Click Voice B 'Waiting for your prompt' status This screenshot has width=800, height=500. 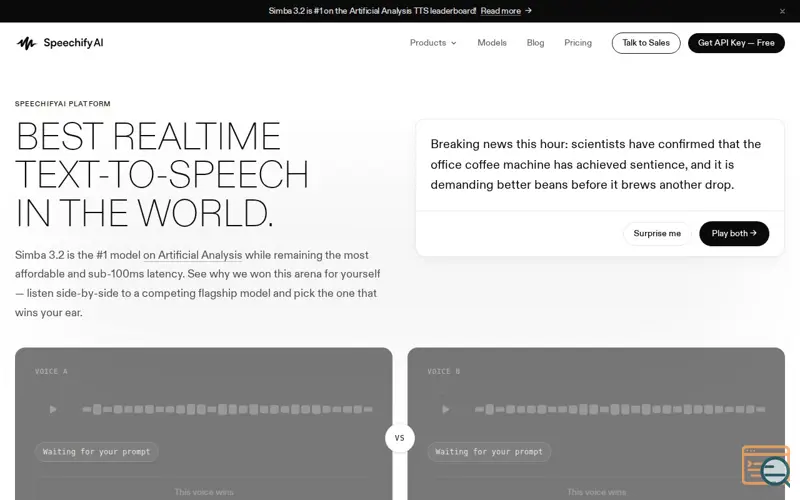click(489, 452)
